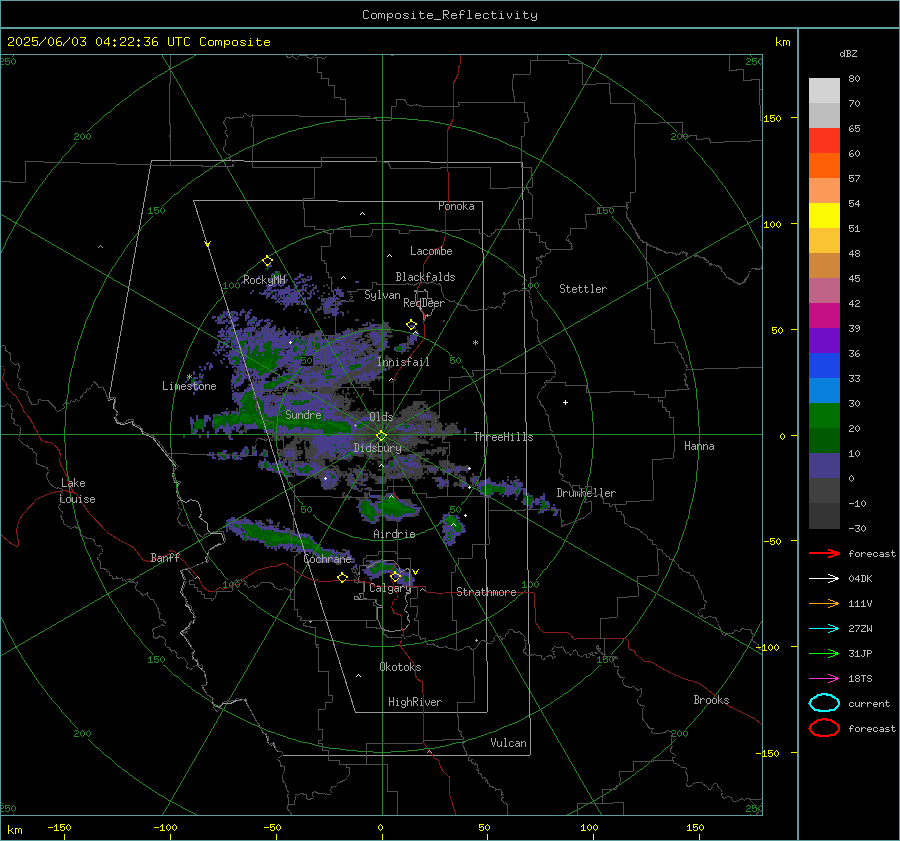Click yellow diamond marker near RedDeer
Viewport: 900px width, 841px height.
[411, 325]
